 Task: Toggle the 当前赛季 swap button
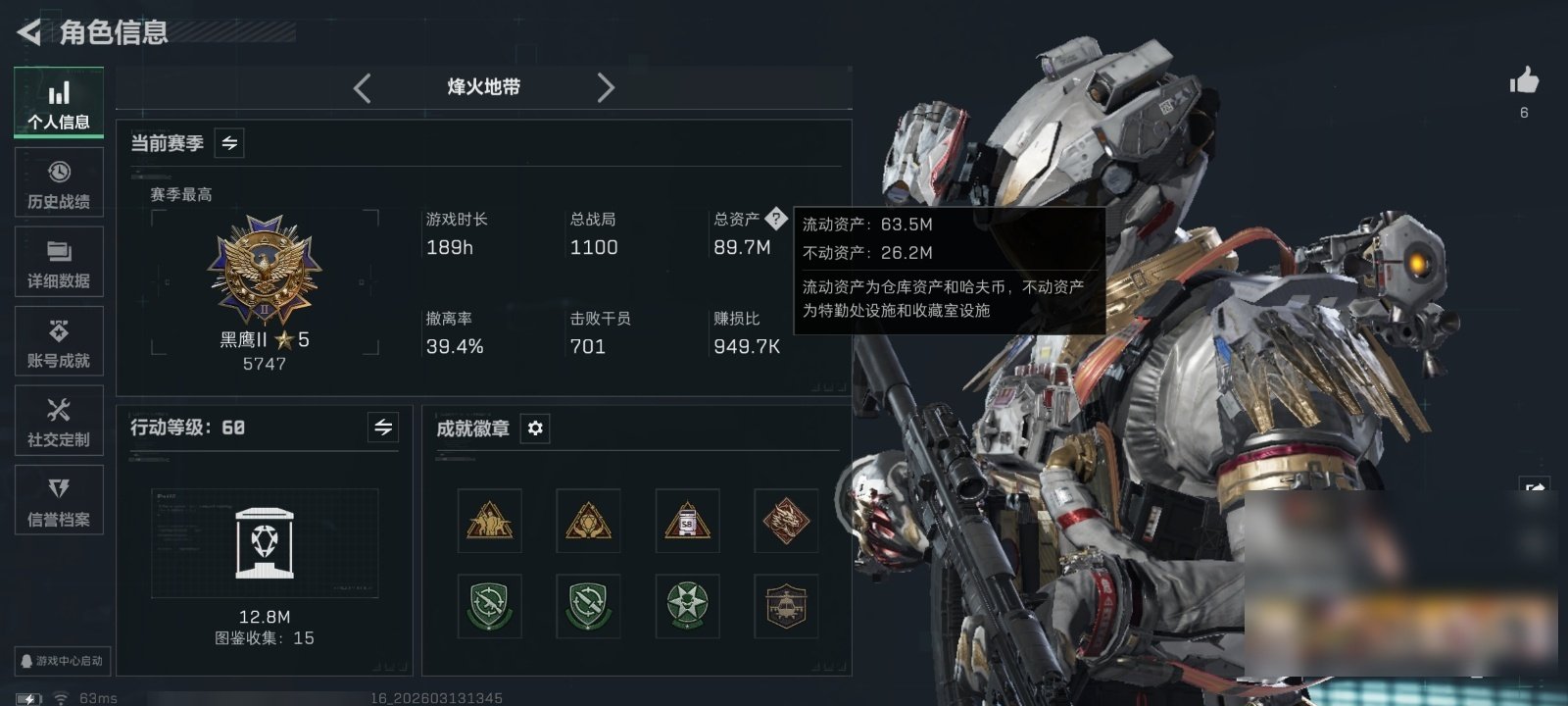tap(229, 143)
